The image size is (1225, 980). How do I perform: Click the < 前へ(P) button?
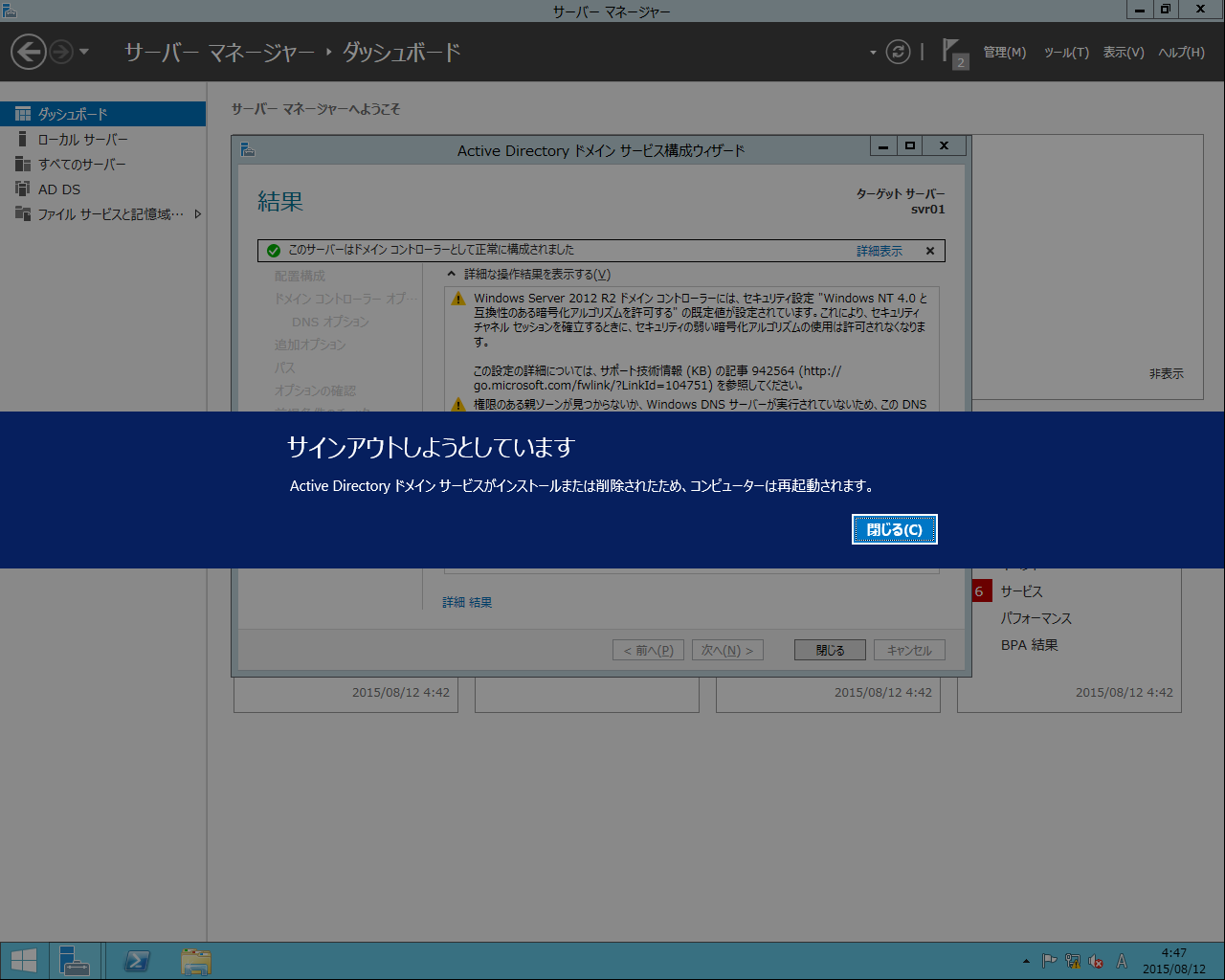click(649, 650)
